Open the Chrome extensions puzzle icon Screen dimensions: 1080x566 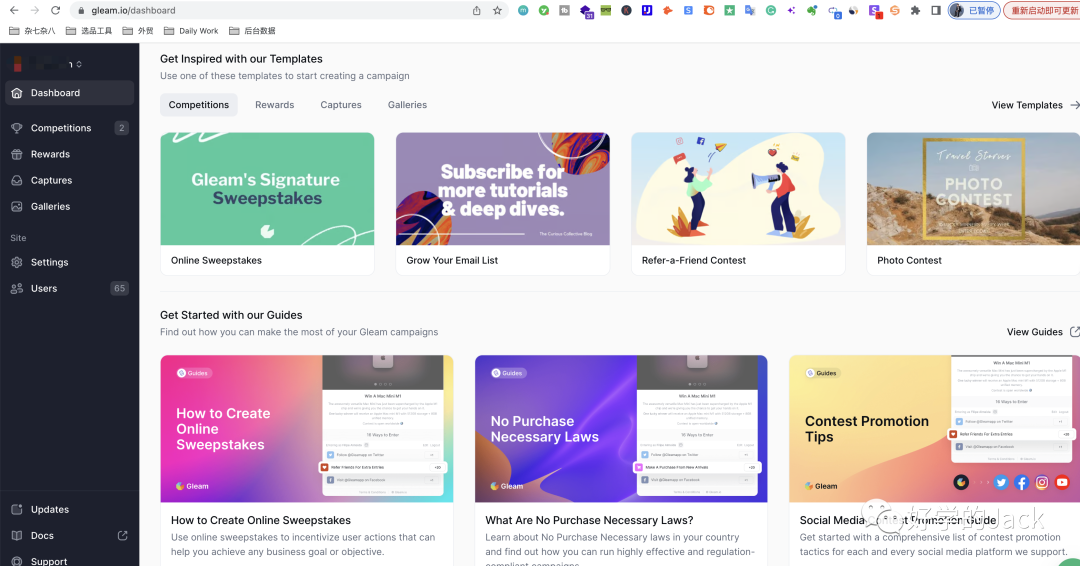pyautogui.click(x=915, y=10)
